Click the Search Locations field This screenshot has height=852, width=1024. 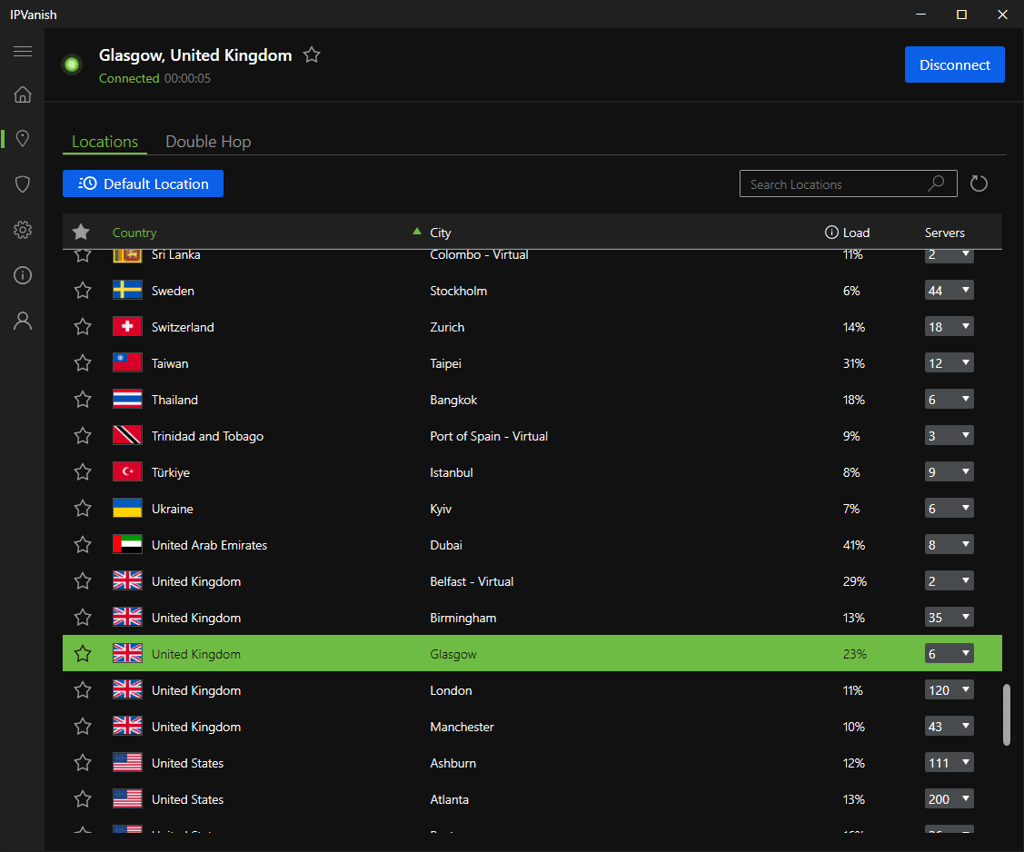pos(848,183)
